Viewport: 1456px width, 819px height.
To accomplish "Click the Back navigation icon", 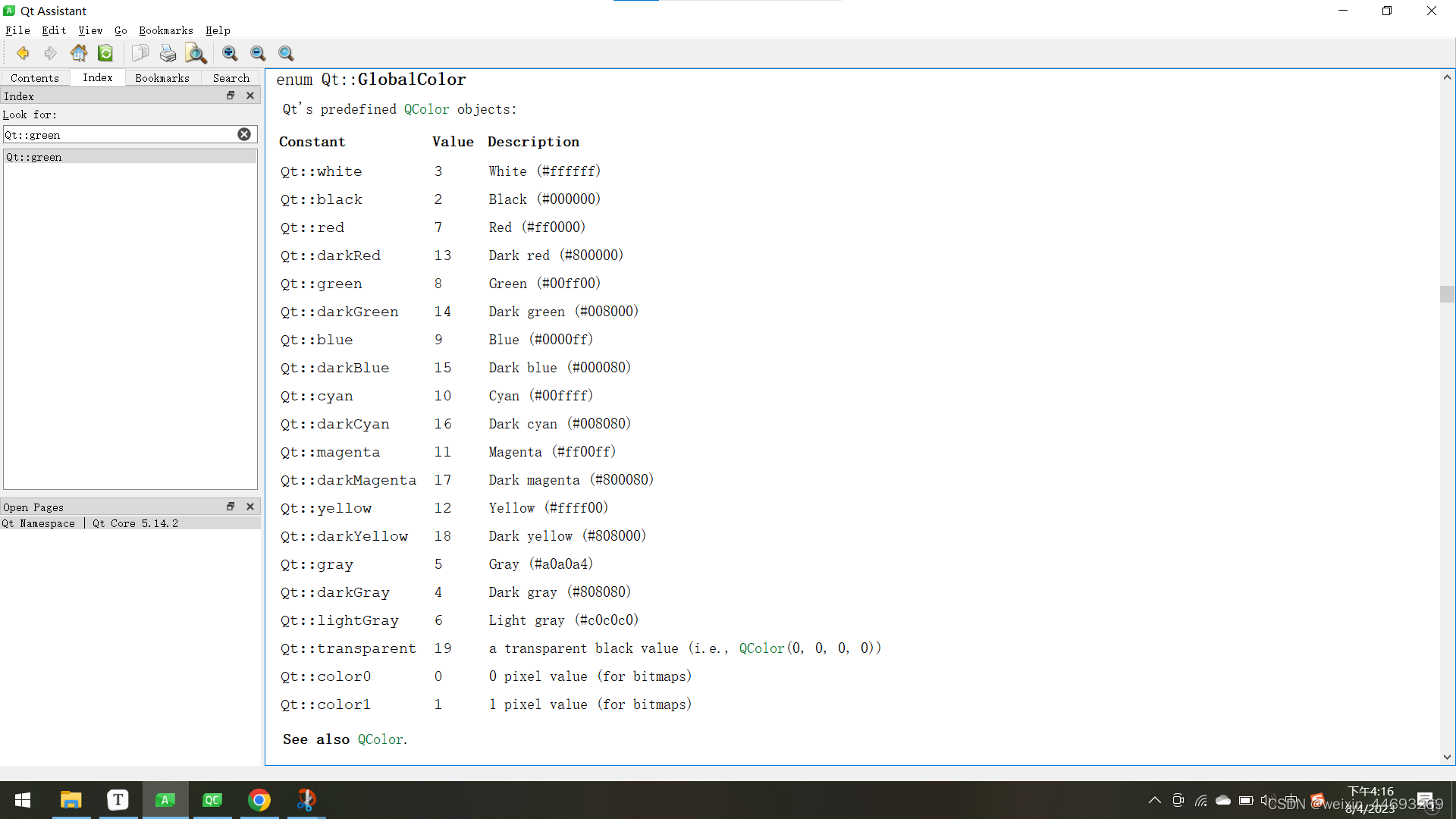I will click(x=21, y=53).
